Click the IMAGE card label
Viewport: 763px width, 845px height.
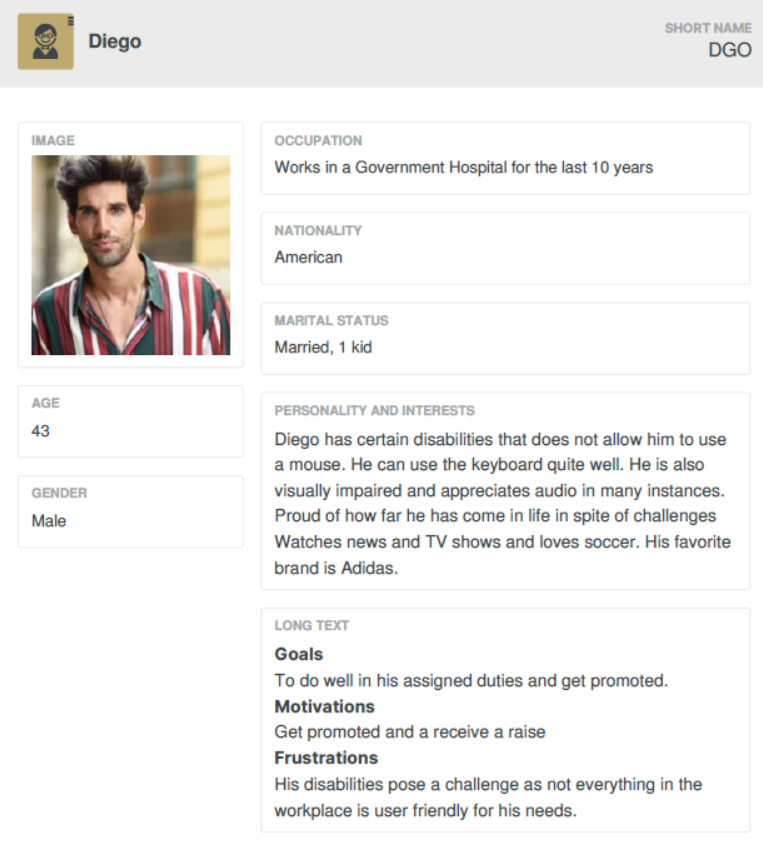coord(53,141)
